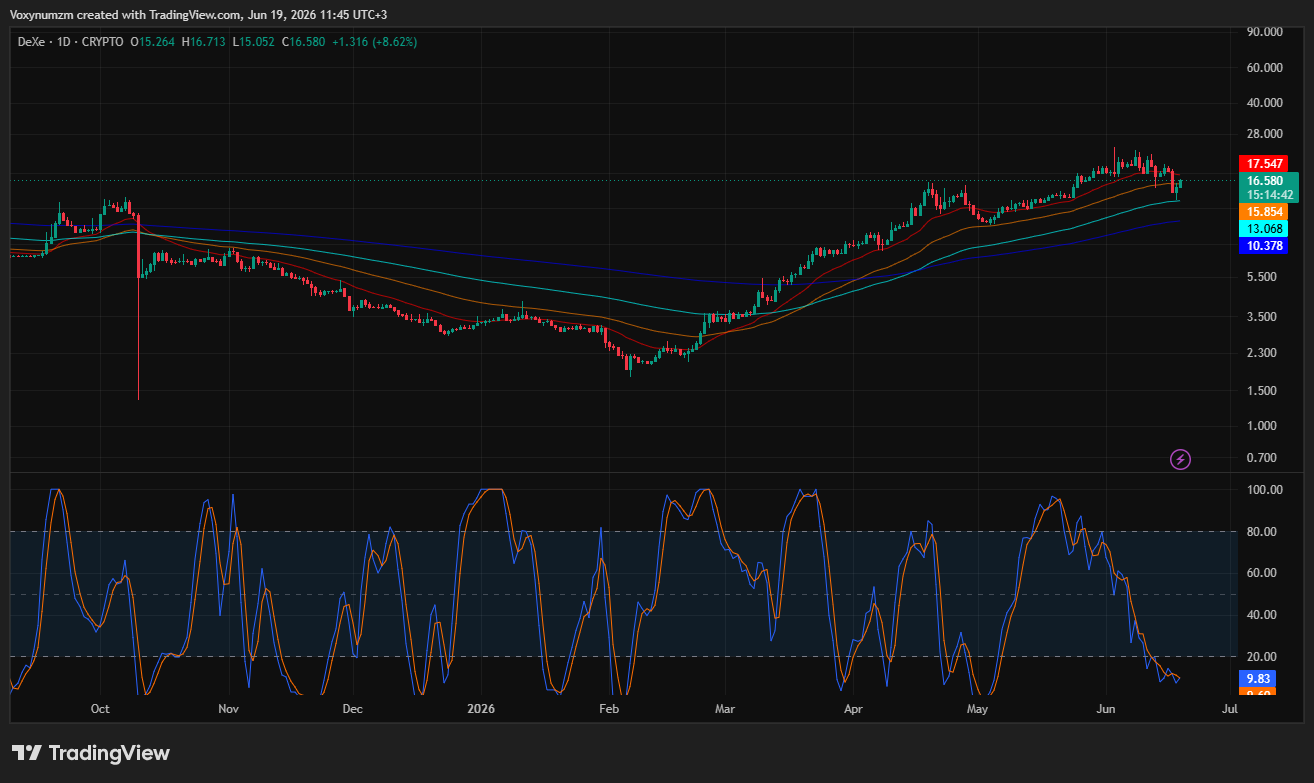The image size is (1314, 783).
Task: Click the purple lightning bolt icon
Action: pos(1181,459)
